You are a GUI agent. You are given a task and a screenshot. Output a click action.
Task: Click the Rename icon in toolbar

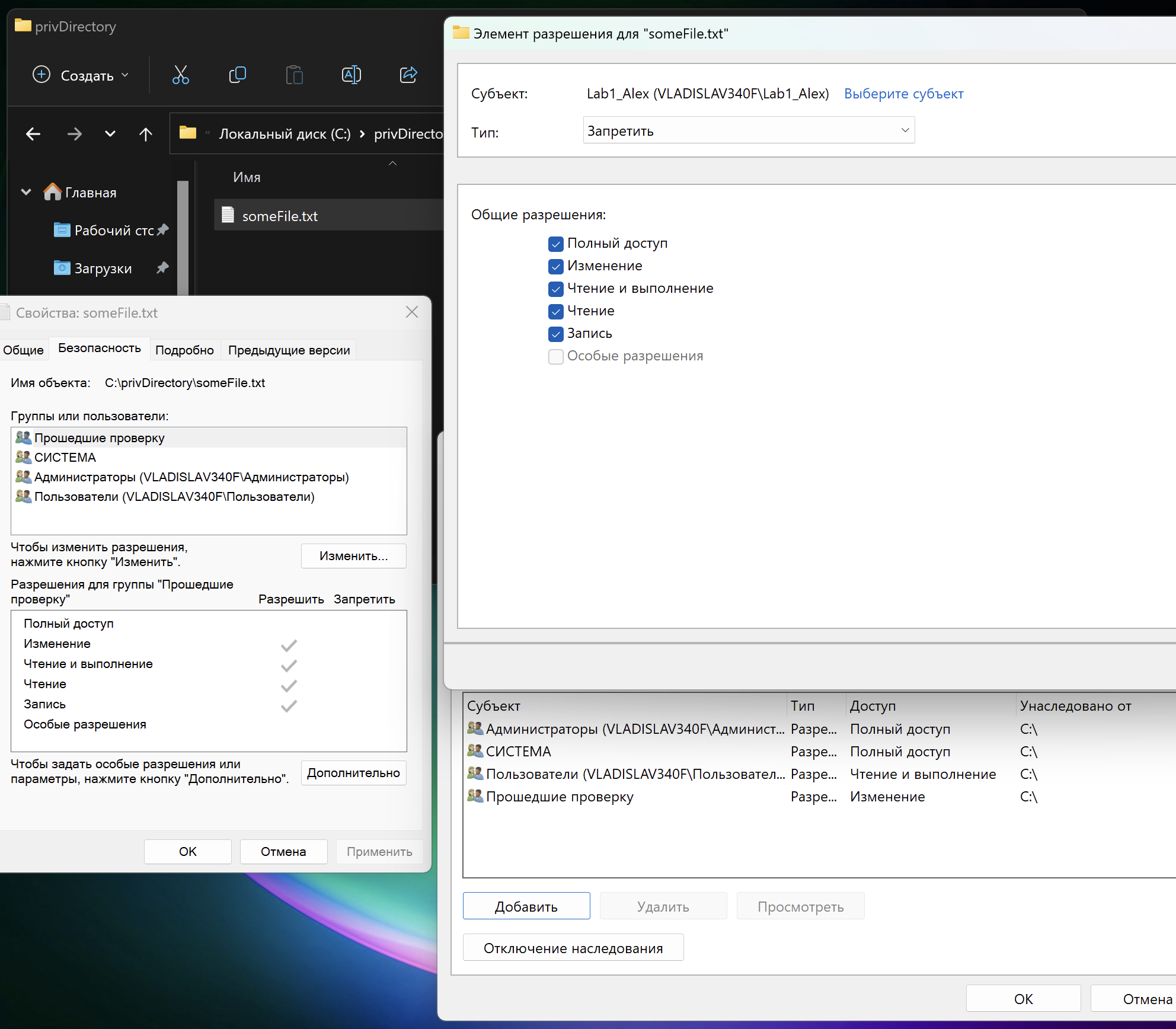(351, 75)
